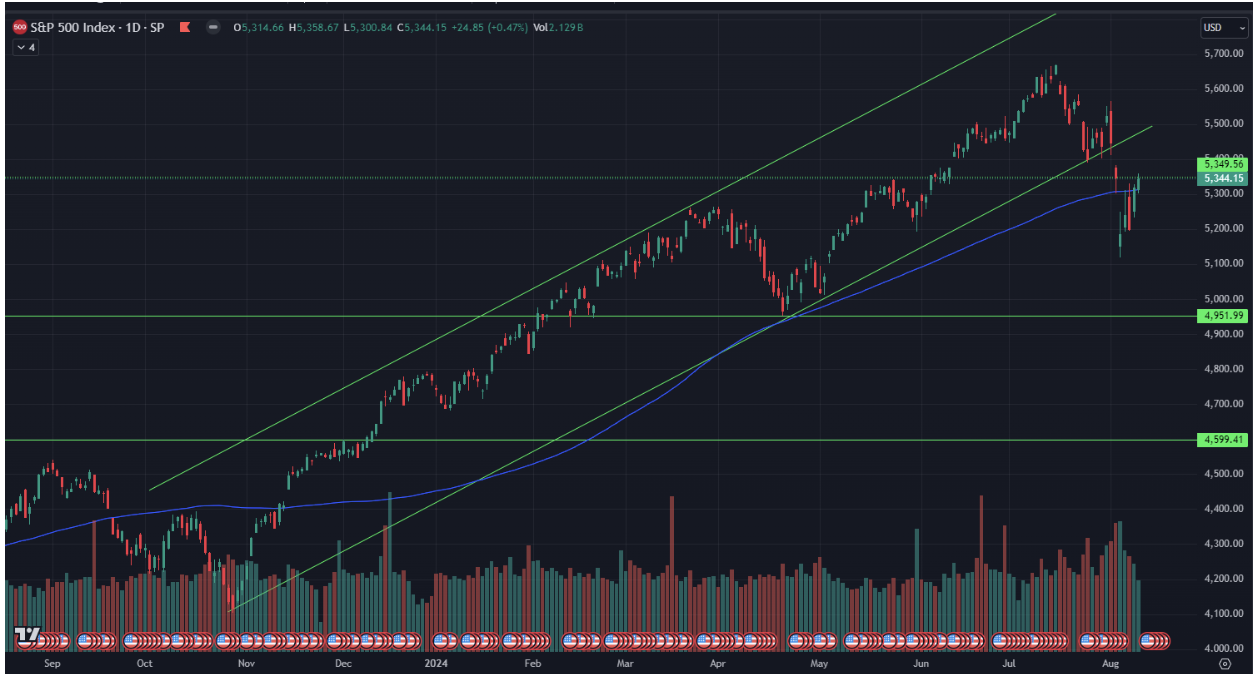Click the Aug label on the time axis
1254x674 pixels.
[x=1109, y=663]
